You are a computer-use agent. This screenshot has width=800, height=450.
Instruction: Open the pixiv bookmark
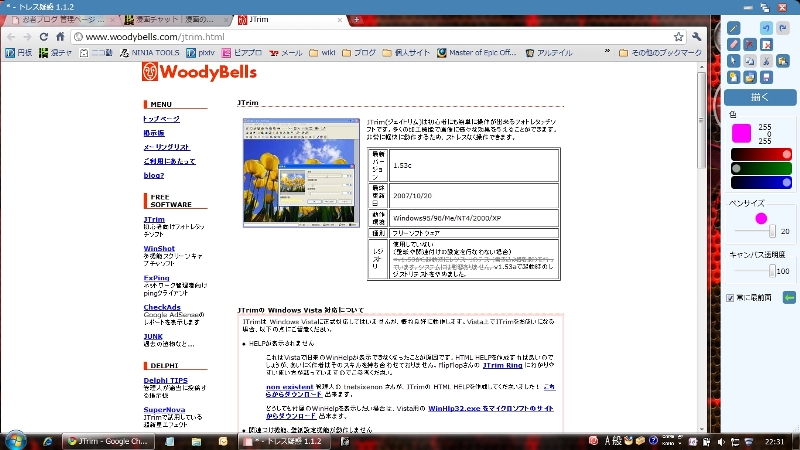(x=201, y=53)
